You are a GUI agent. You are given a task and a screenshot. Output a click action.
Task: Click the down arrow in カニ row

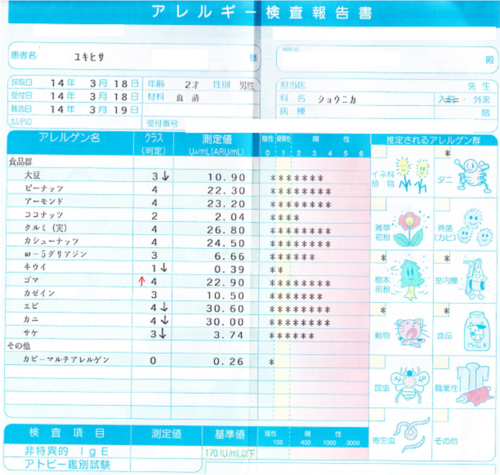click(164, 320)
